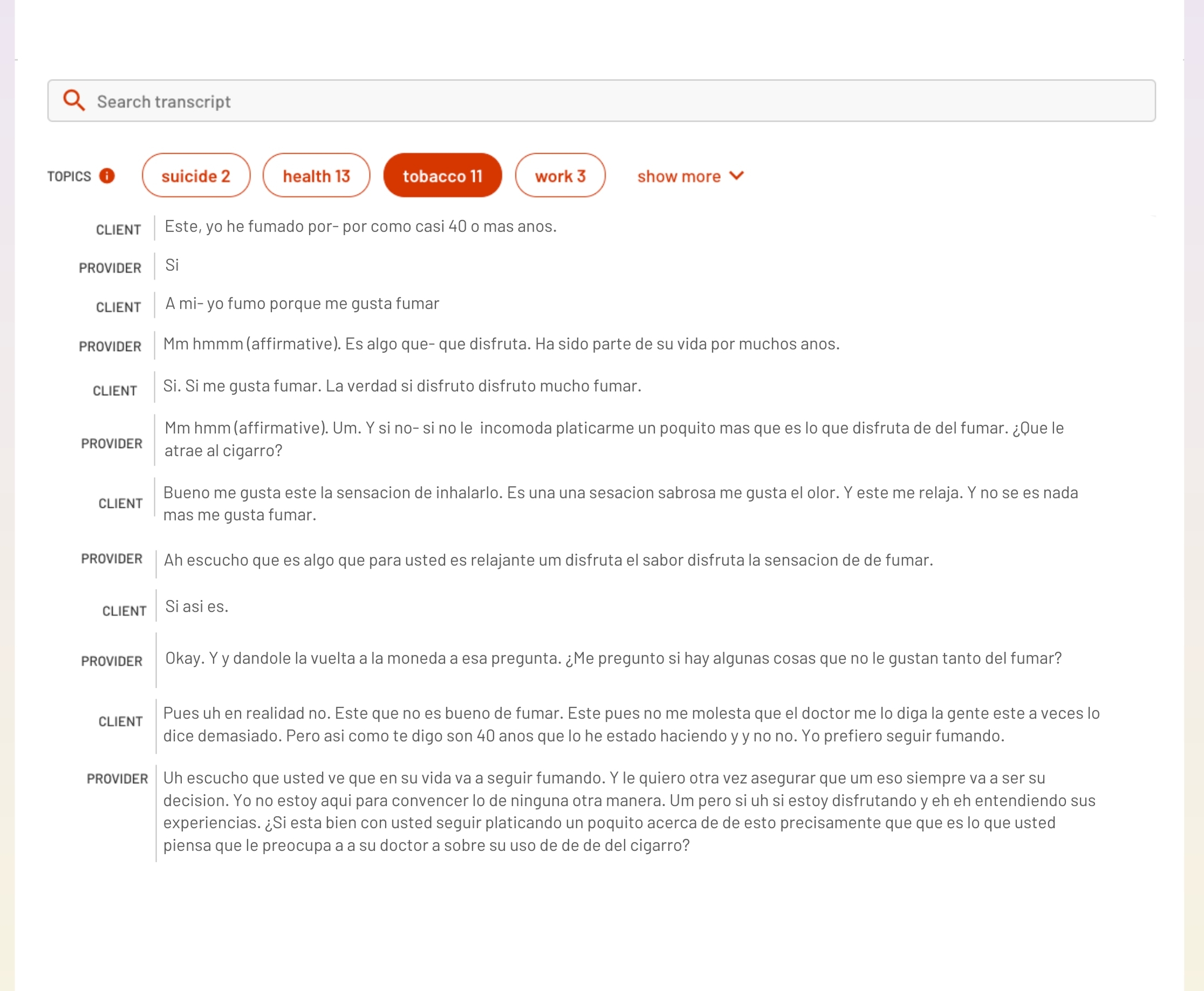
Task: Click line "Si. Si me gusta fumar. La verdad"
Action: 402,386
